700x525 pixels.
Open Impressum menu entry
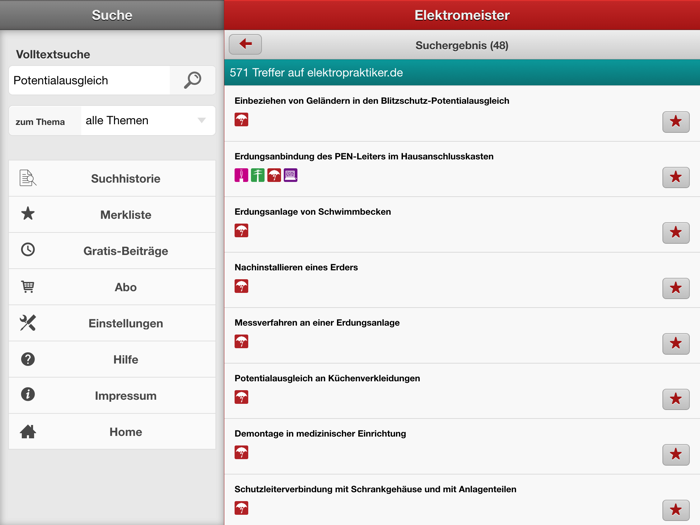(112, 396)
